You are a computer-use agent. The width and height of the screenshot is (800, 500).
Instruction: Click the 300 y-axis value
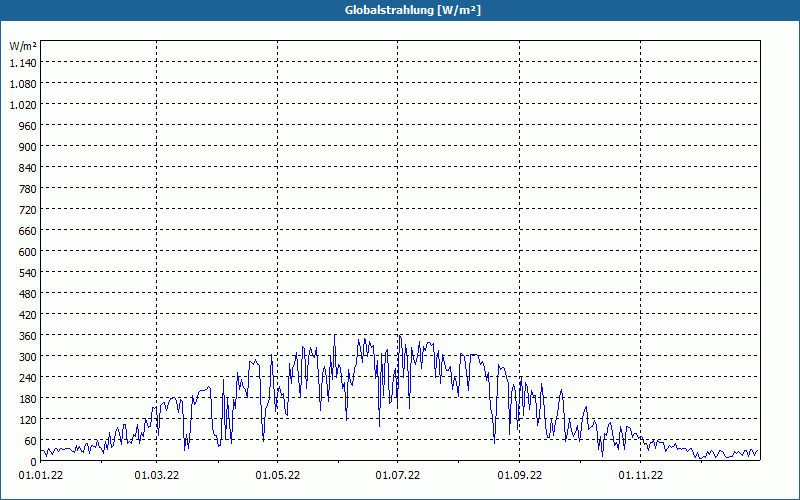(x=28, y=357)
